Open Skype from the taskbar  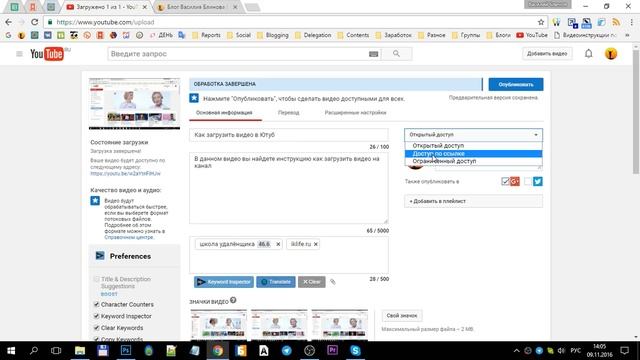[355, 351]
